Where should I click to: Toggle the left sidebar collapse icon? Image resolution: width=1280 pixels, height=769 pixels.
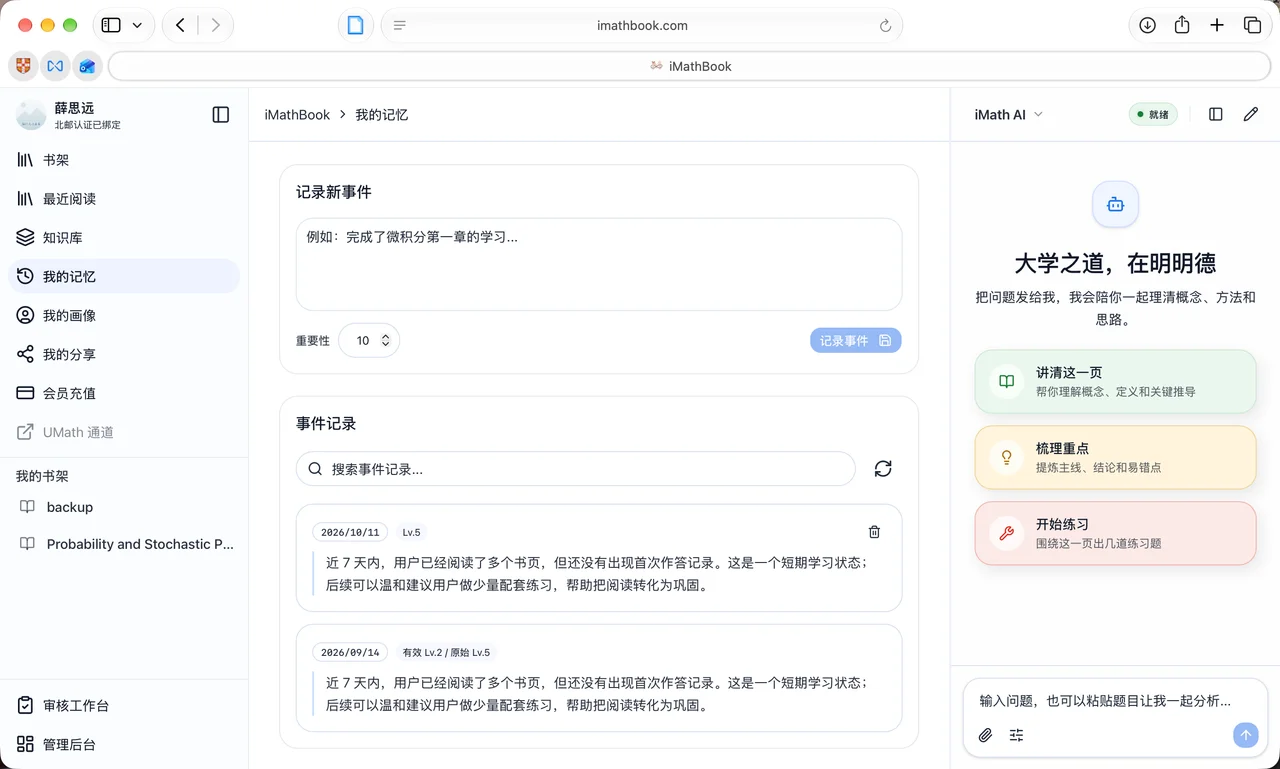tap(221, 115)
